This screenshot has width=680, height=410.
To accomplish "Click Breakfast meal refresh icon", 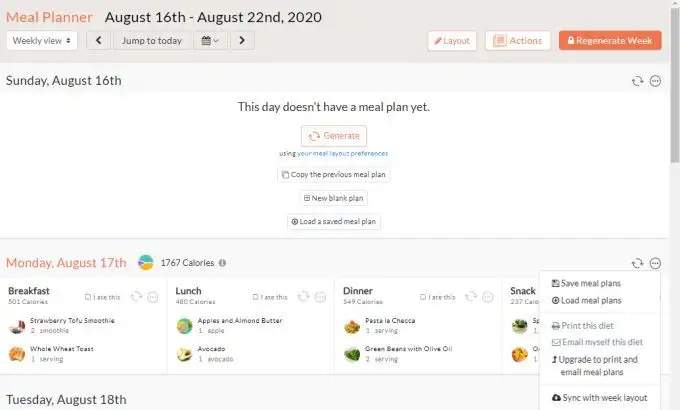I will pos(137,297).
